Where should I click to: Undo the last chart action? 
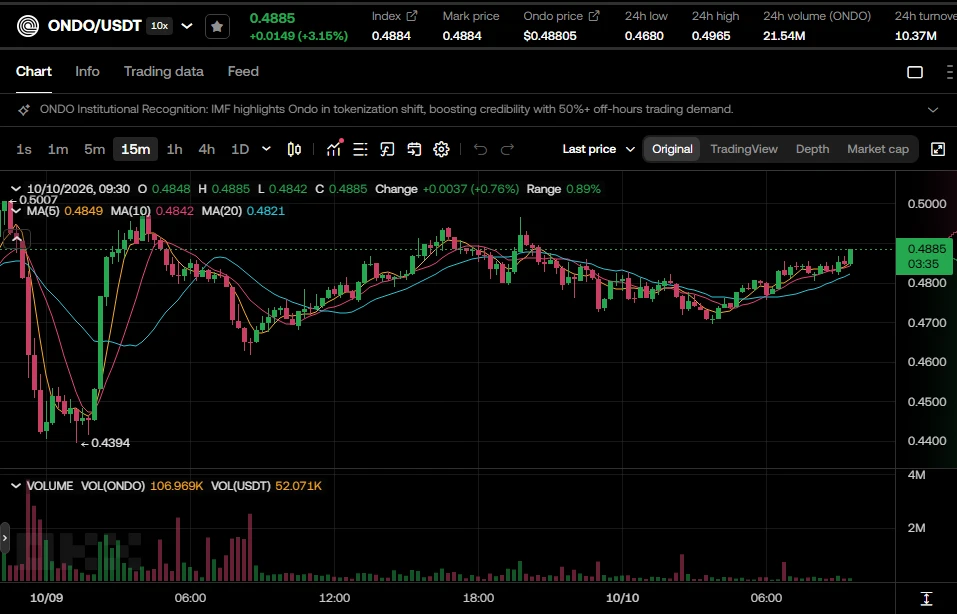[x=480, y=150]
